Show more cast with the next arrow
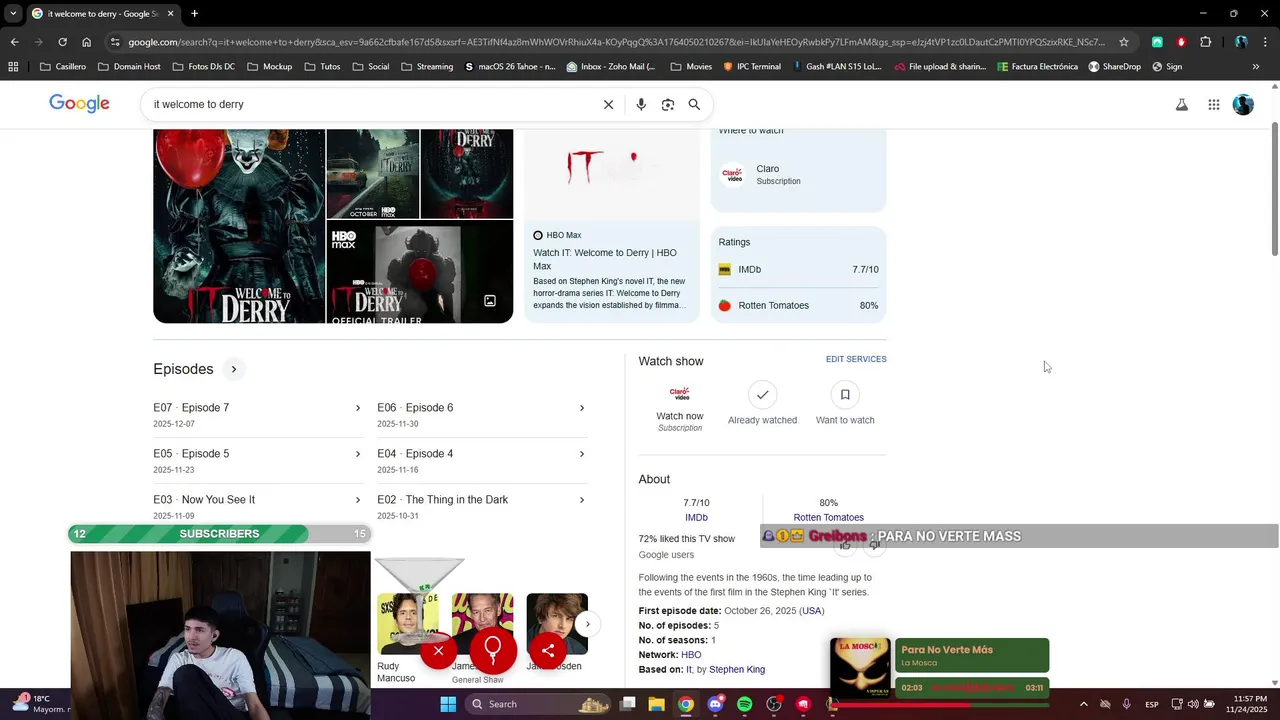The image size is (1280, 720). point(588,624)
